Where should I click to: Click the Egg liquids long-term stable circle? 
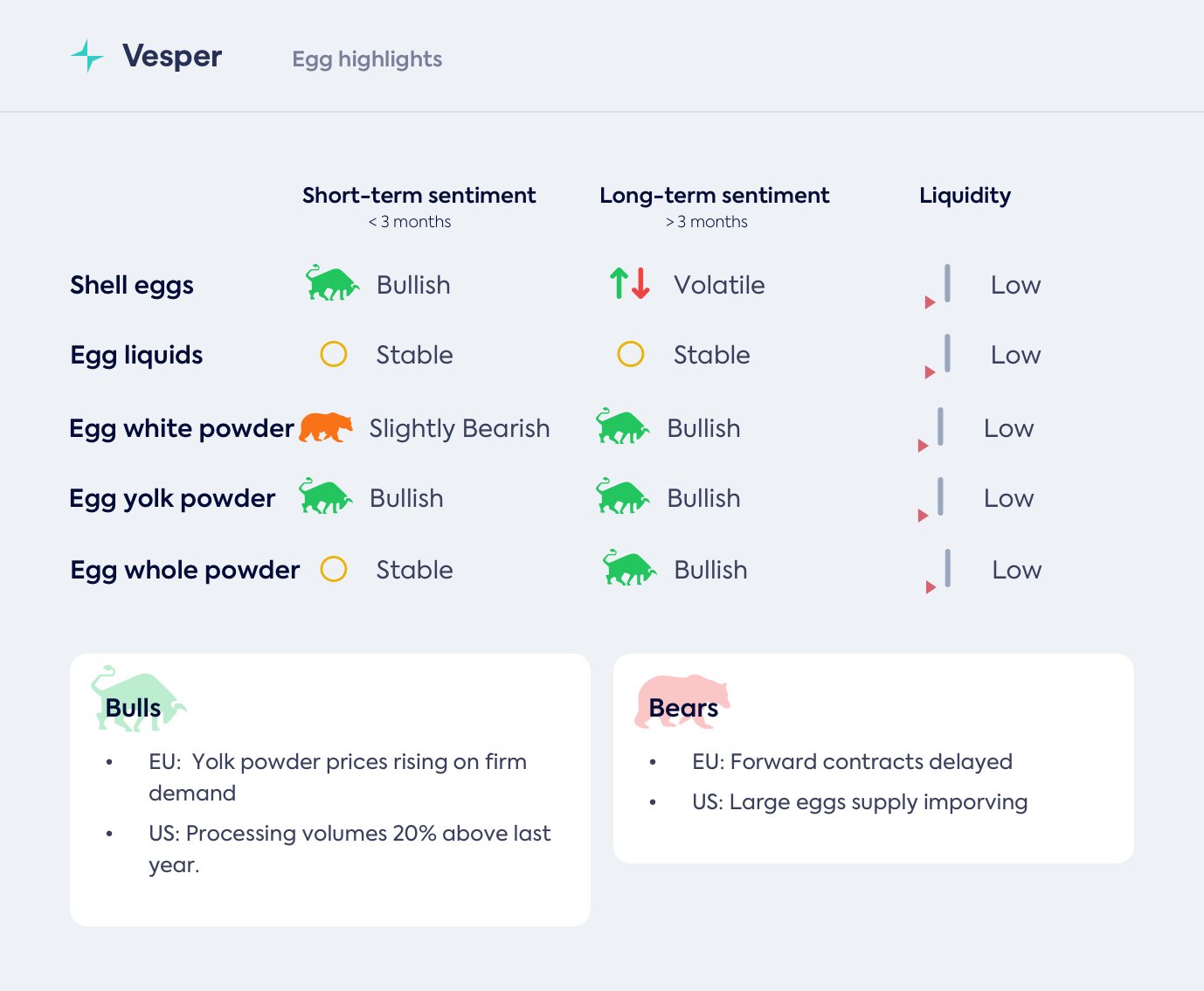click(631, 354)
